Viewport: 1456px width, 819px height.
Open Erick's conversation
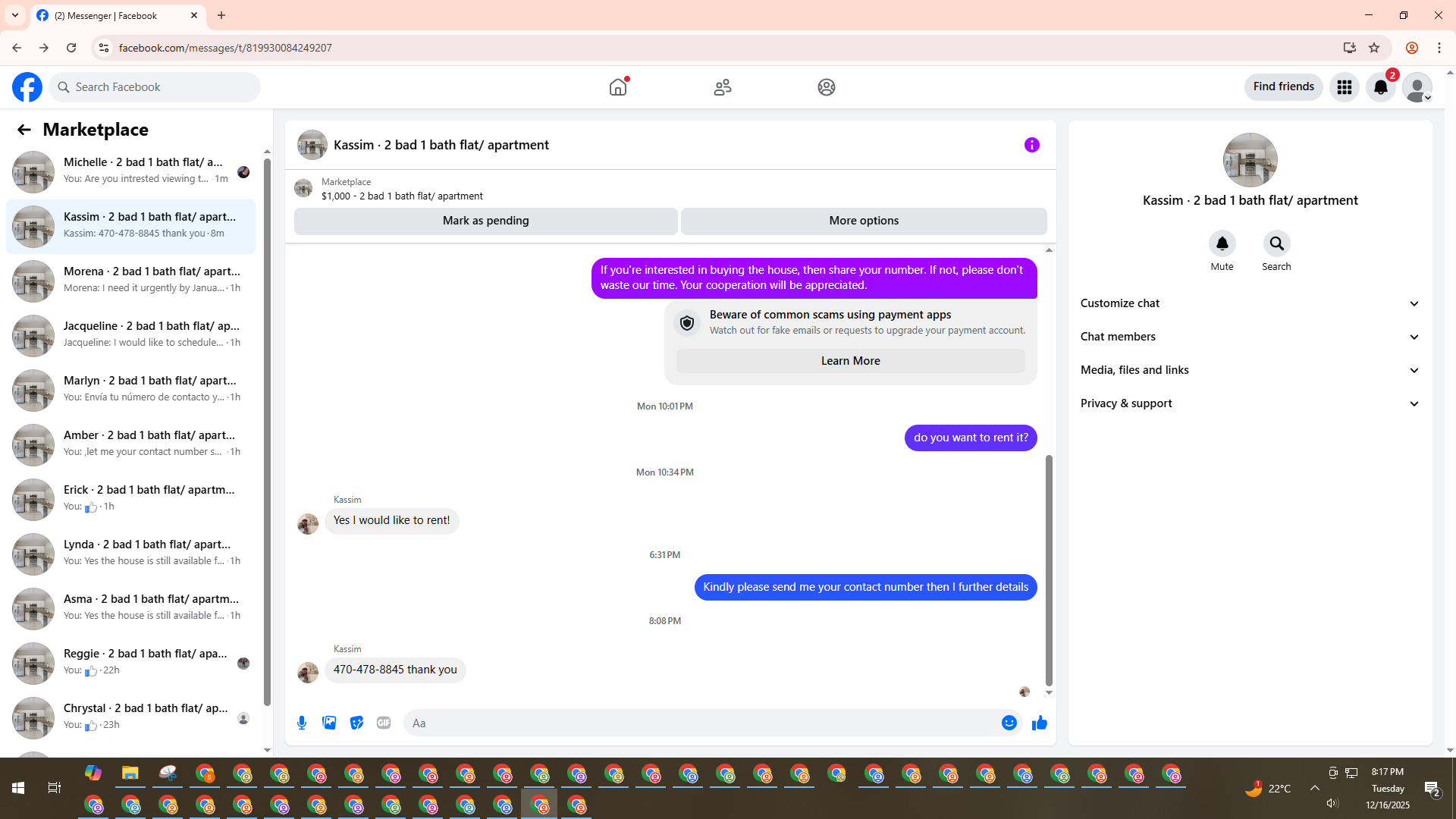(x=130, y=500)
